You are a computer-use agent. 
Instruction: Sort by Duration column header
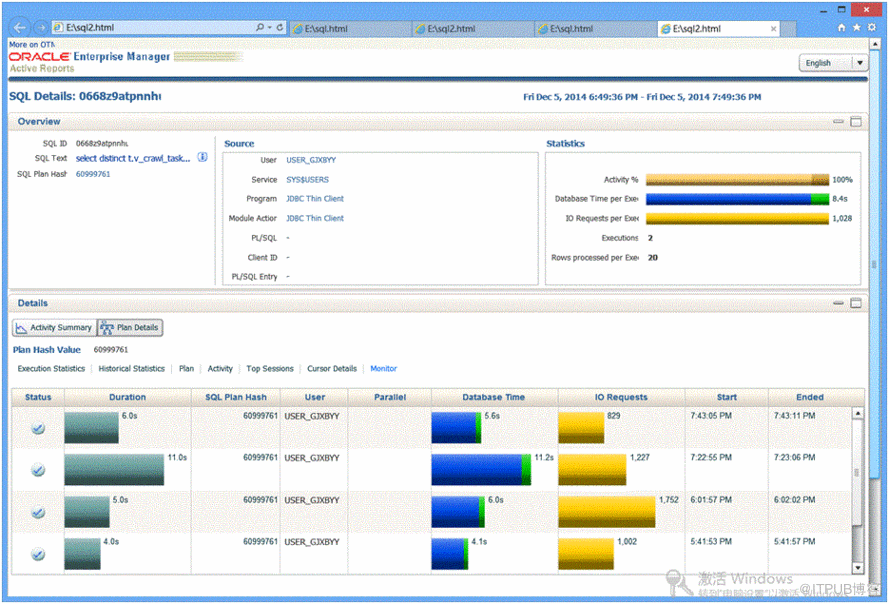[128, 397]
